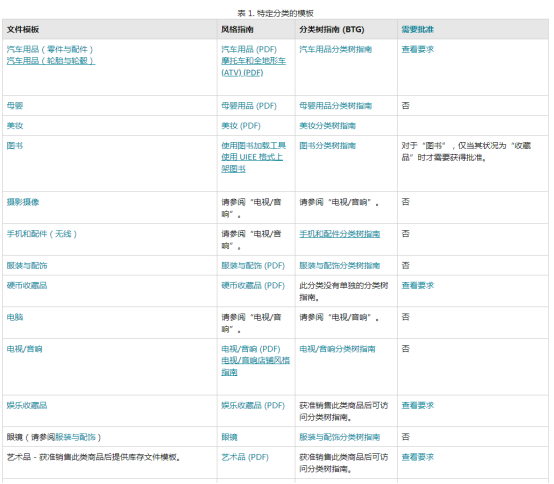The image size is (554, 484).
Task: Click 请参阅"电视/音响" style guide text in 摄影摄像 row
Action: [x=251, y=208]
